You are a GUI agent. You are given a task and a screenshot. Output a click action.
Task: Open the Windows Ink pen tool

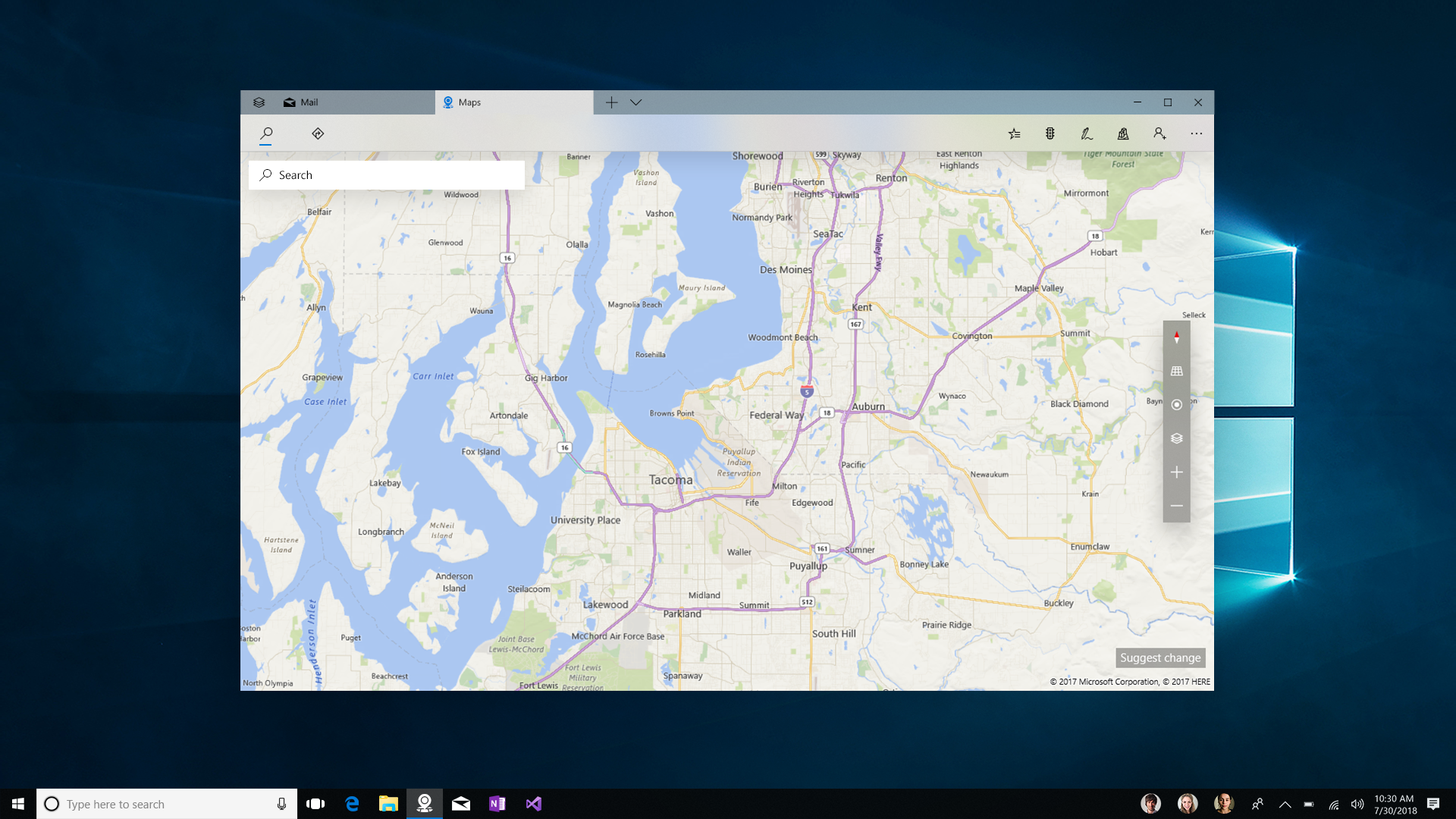[1086, 133]
